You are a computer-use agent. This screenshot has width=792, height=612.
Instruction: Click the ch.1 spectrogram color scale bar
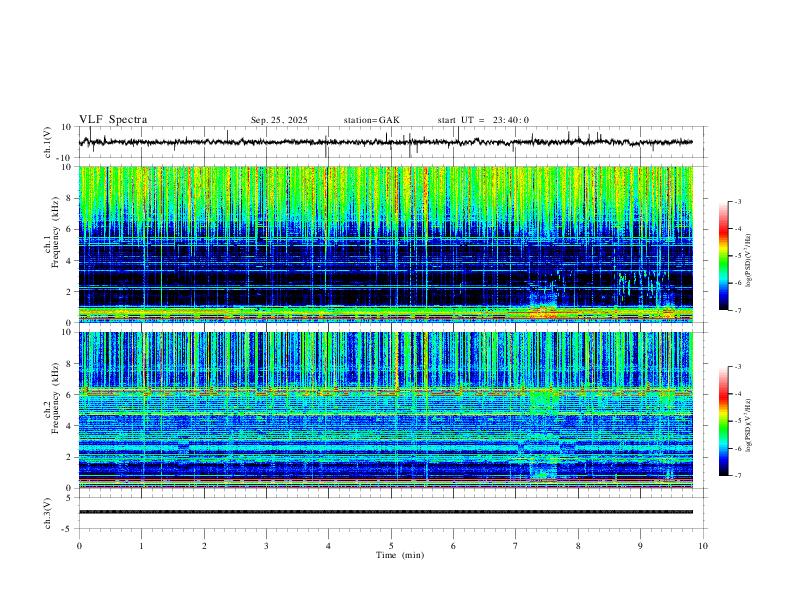[x=723, y=256]
